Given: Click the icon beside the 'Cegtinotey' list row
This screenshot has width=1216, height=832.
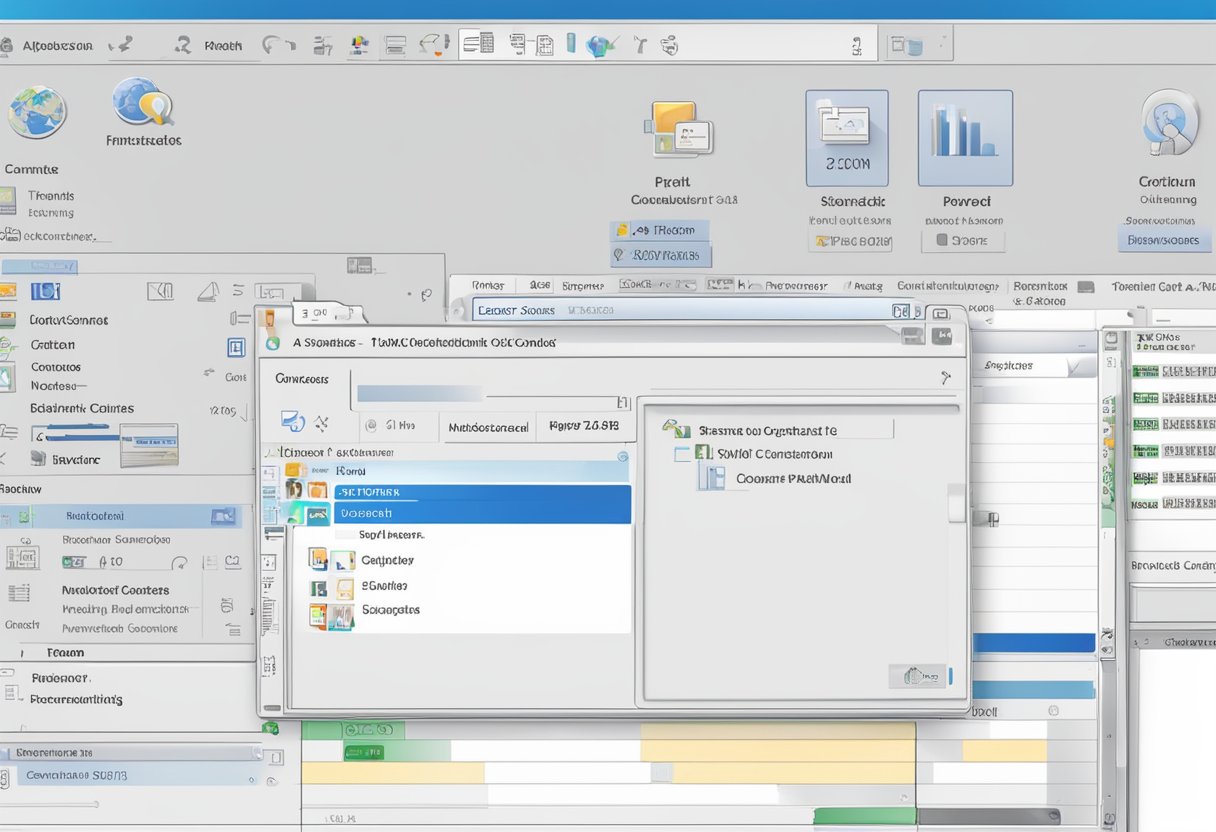Looking at the screenshot, I should pyautogui.click(x=331, y=560).
